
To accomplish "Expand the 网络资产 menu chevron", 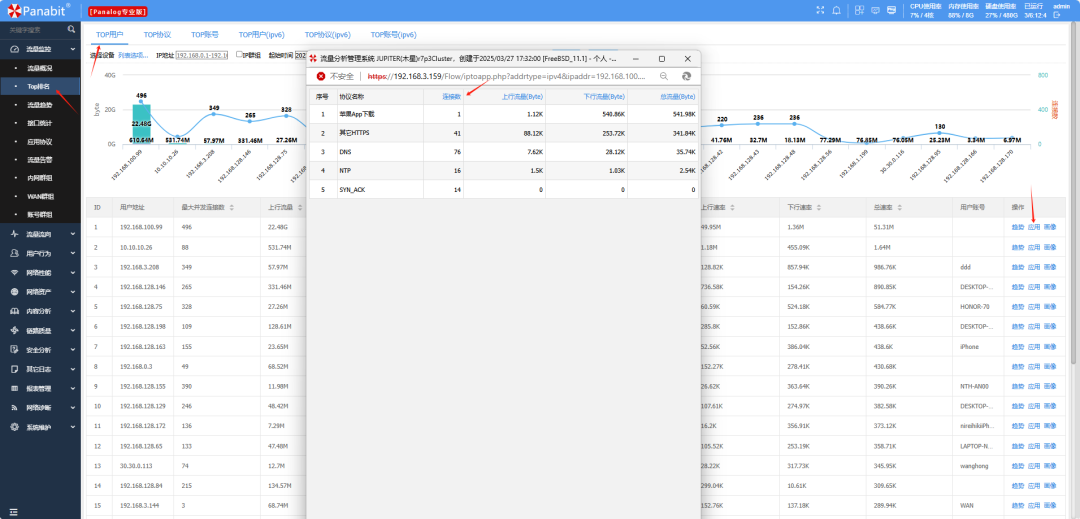I will click(x=73, y=292).
